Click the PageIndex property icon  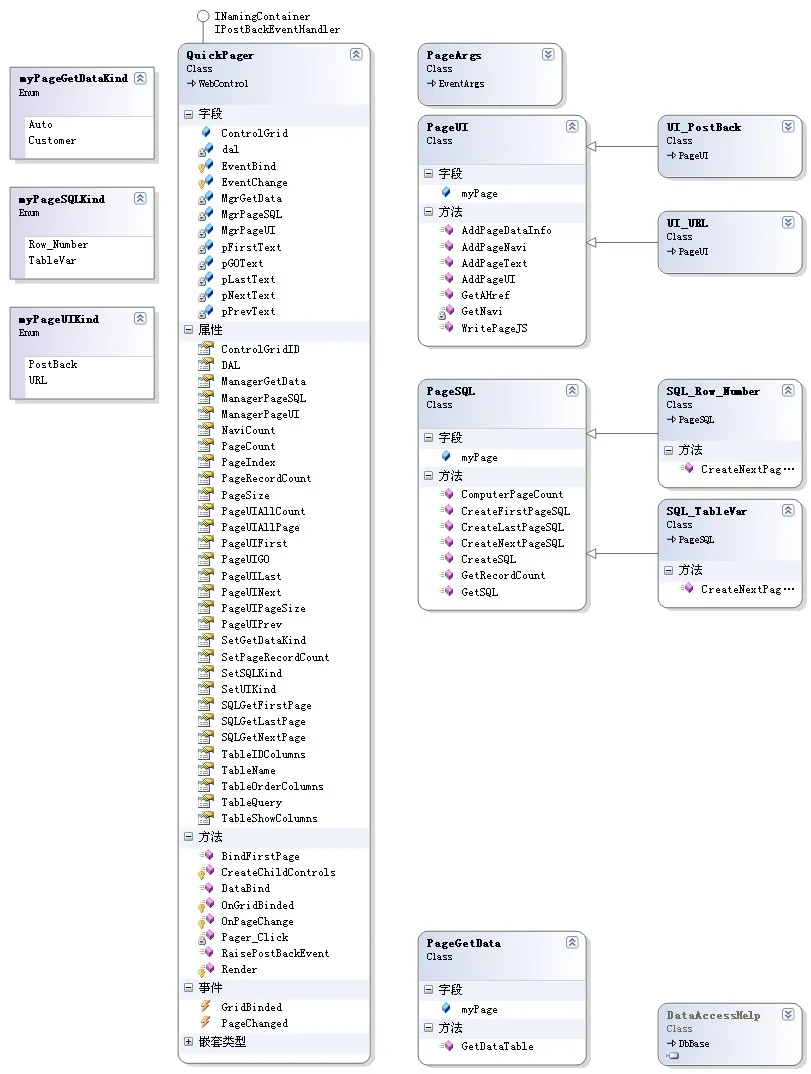205,462
